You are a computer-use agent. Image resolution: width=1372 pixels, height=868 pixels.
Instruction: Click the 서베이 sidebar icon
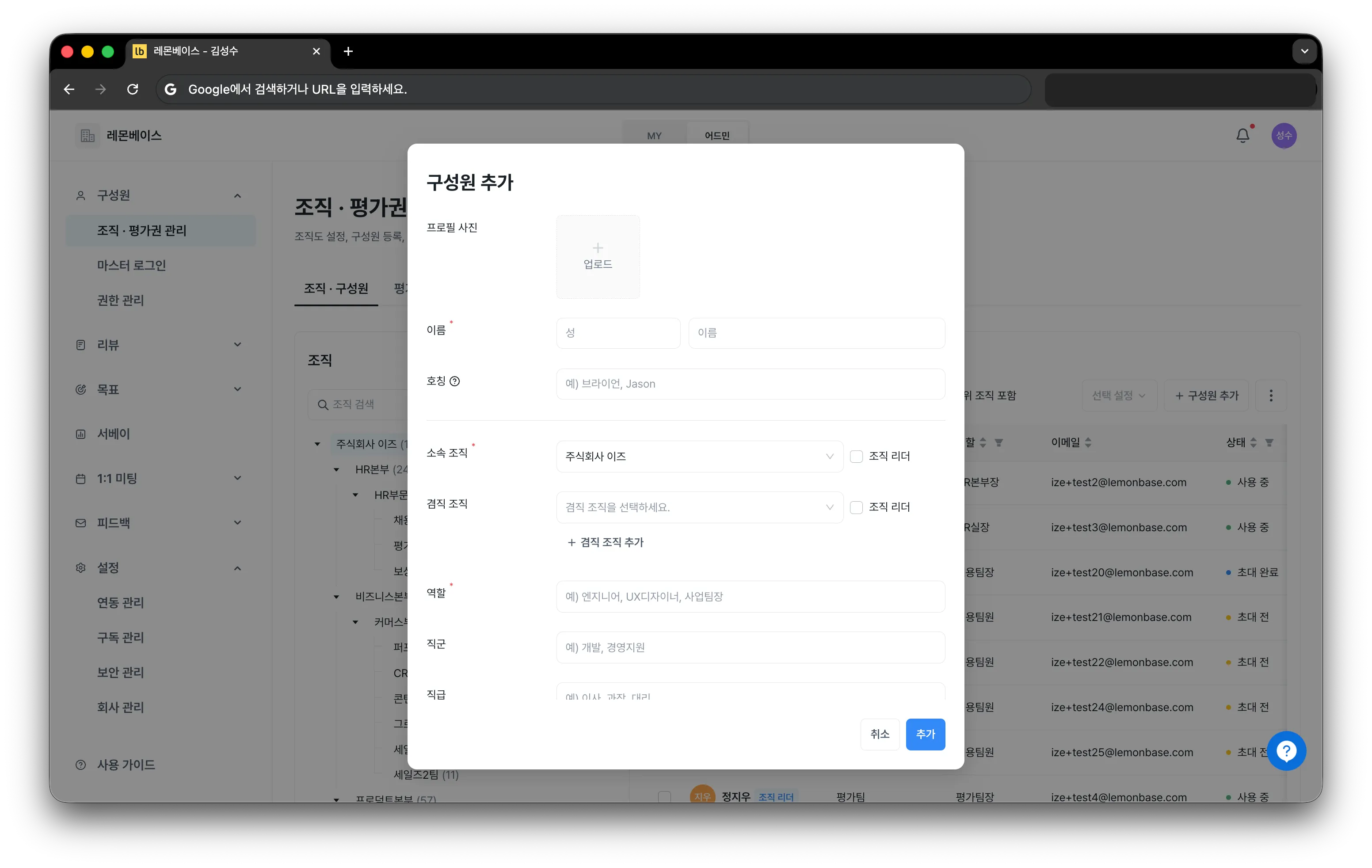81,434
